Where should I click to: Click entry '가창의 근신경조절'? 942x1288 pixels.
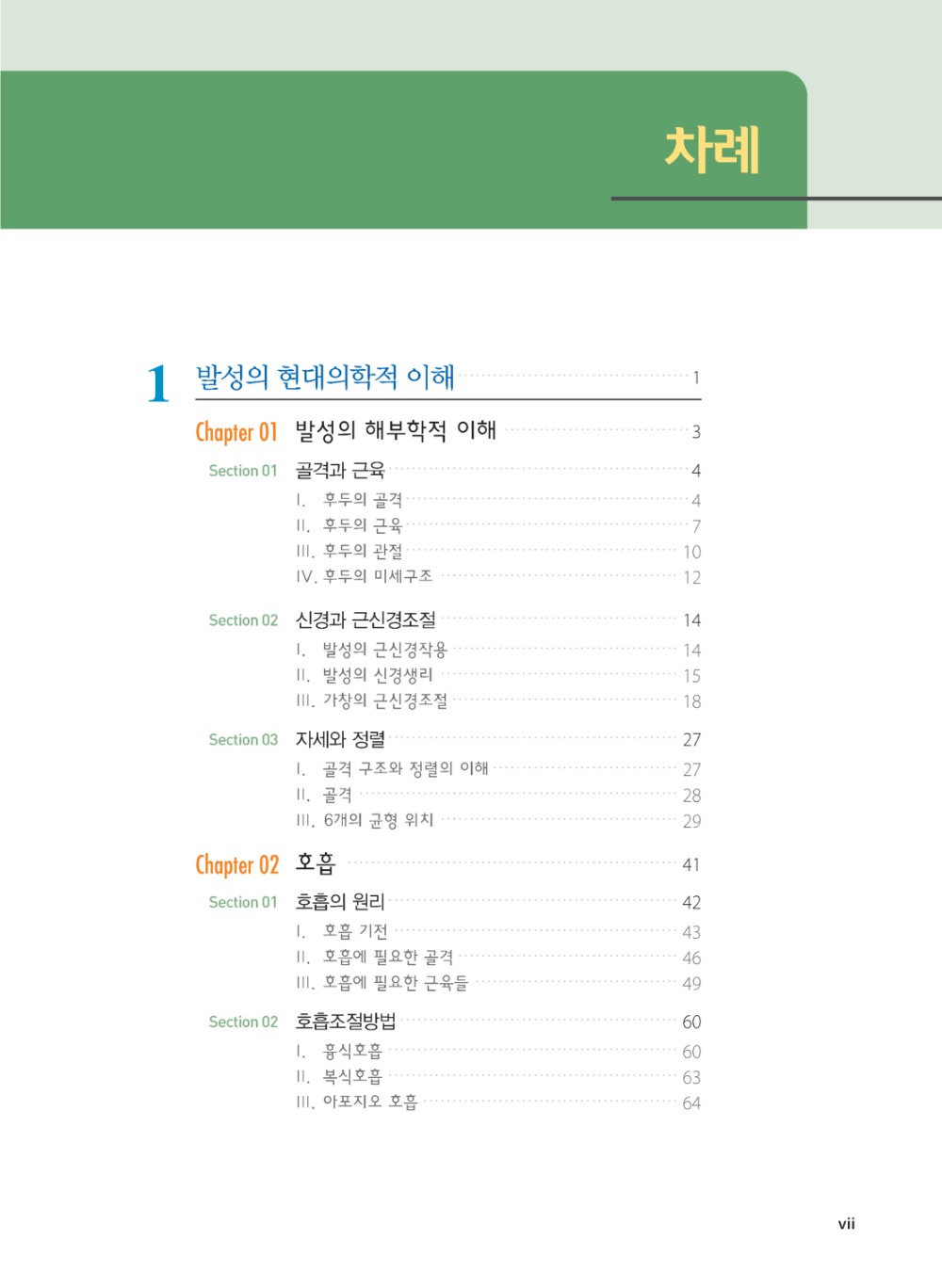[x=385, y=700]
